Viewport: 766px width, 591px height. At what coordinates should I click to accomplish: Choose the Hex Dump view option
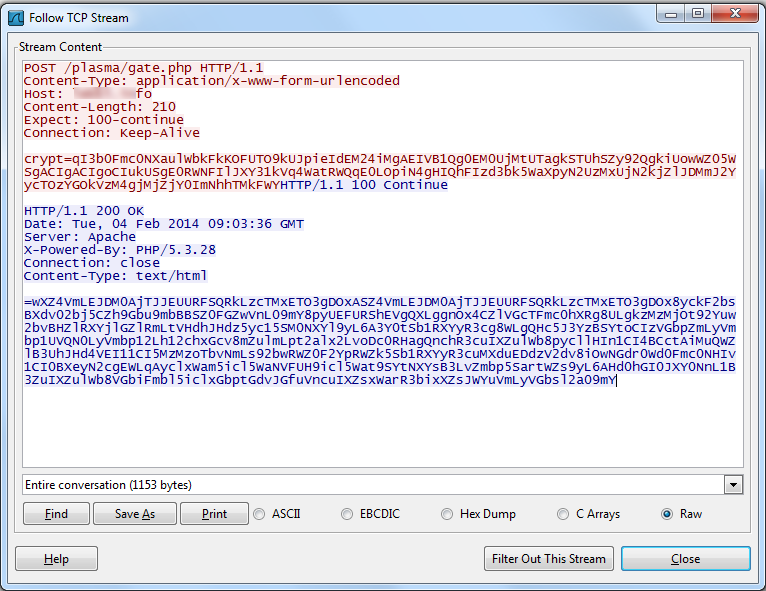point(447,514)
